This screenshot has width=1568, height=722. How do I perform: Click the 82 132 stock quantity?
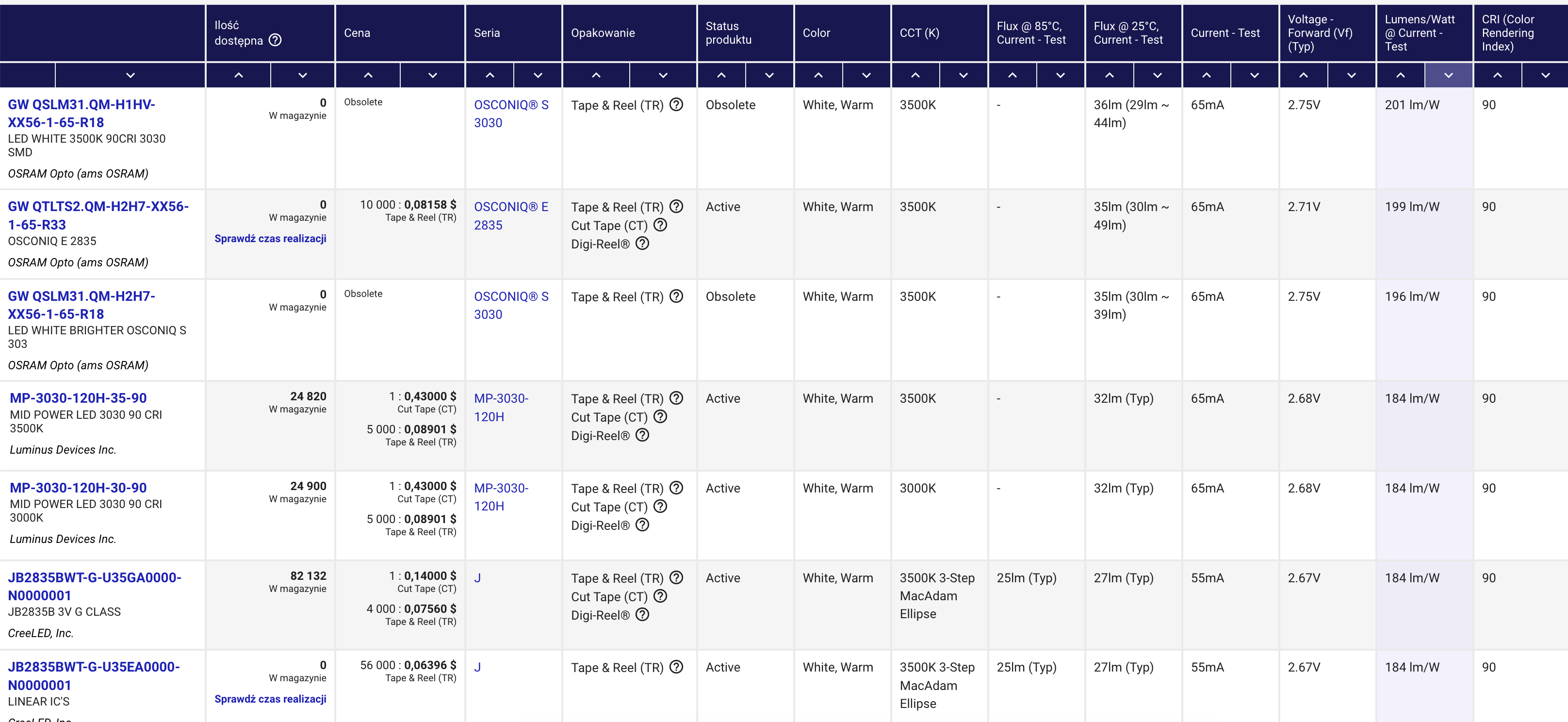[x=308, y=576]
